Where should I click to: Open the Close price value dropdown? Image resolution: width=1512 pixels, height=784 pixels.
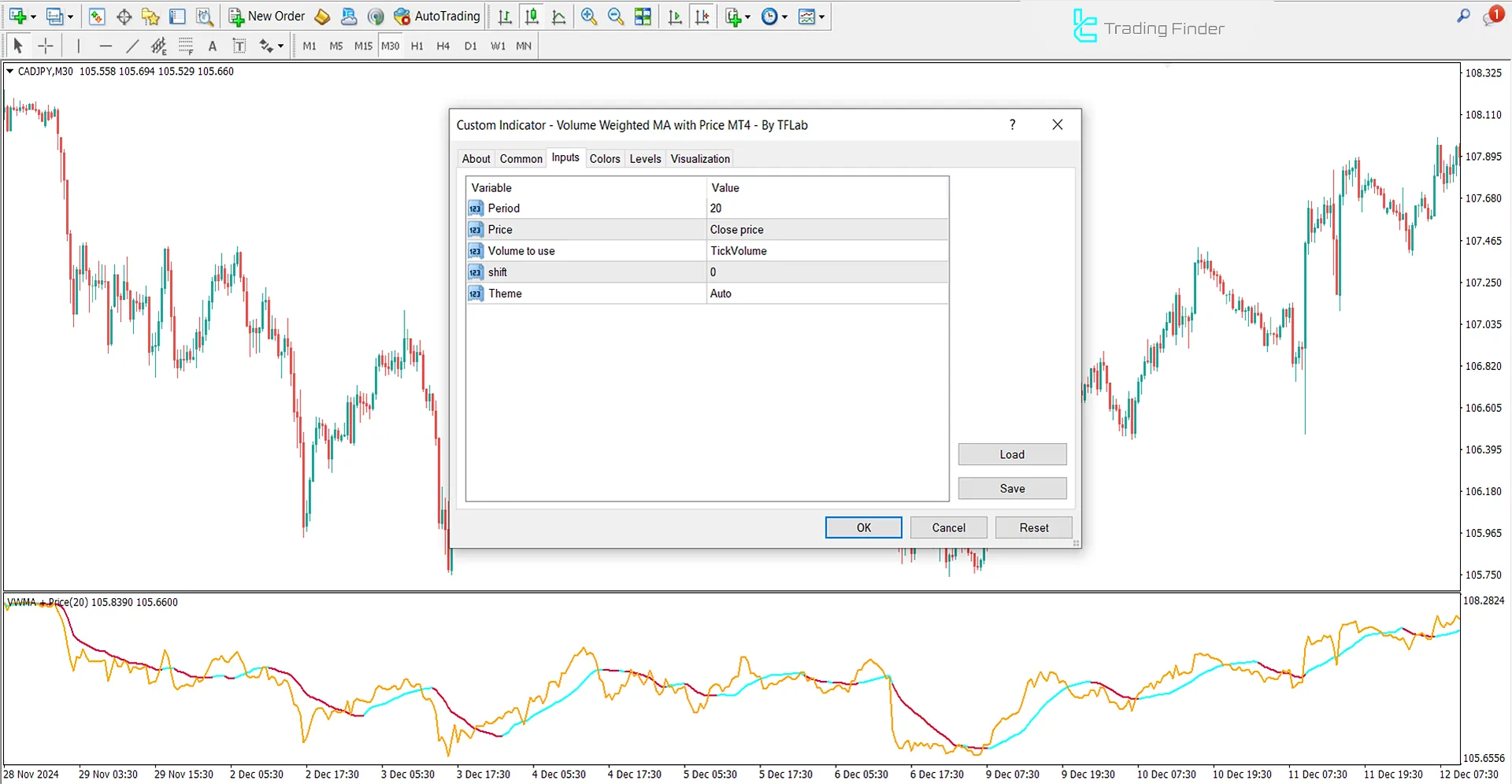click(x=827, y=229)
